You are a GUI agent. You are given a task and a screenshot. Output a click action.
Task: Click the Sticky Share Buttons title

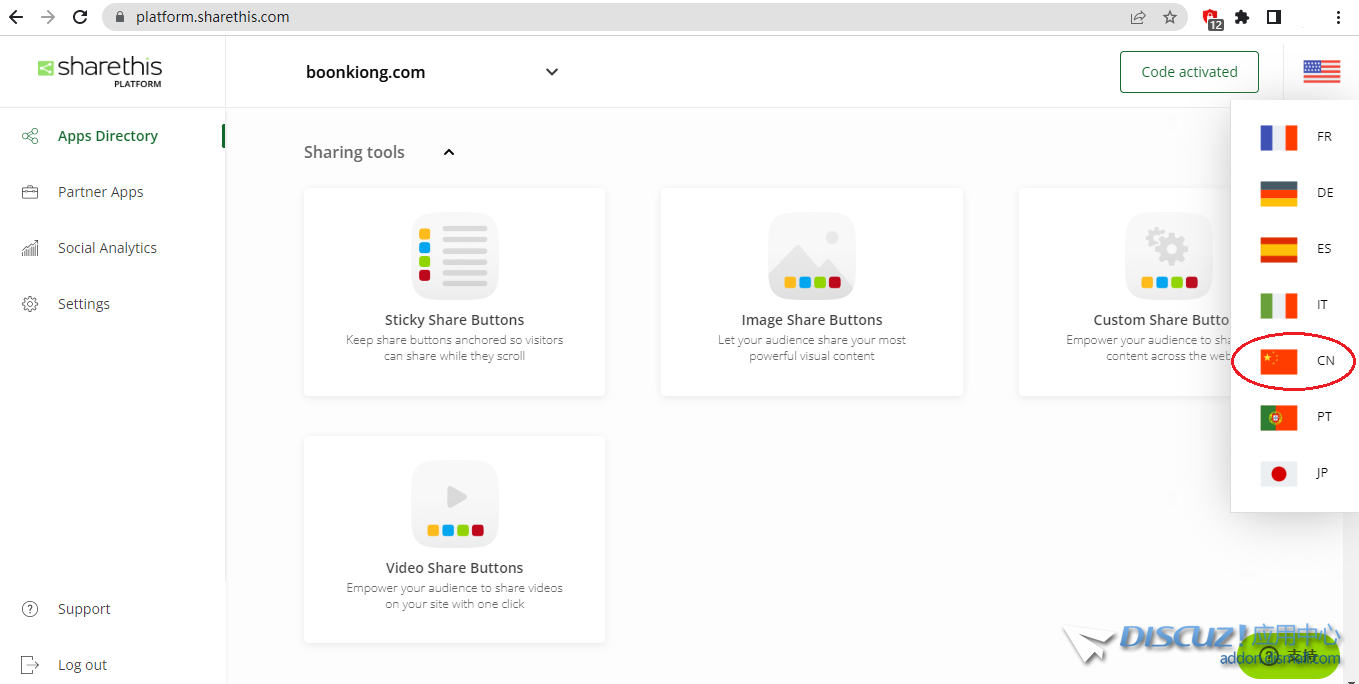pos(455,320)
